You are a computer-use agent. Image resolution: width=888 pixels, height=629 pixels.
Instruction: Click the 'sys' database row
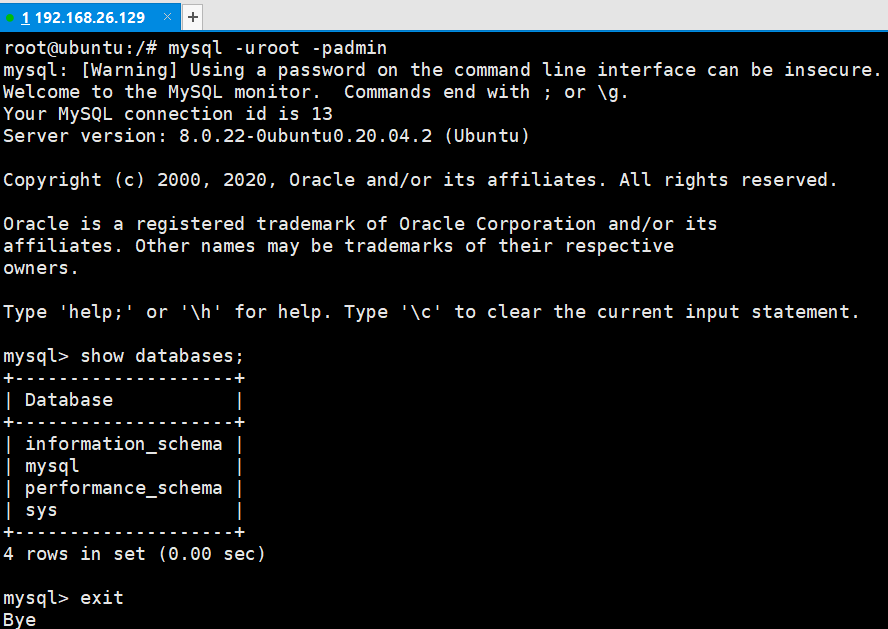[x=41, y=510]
